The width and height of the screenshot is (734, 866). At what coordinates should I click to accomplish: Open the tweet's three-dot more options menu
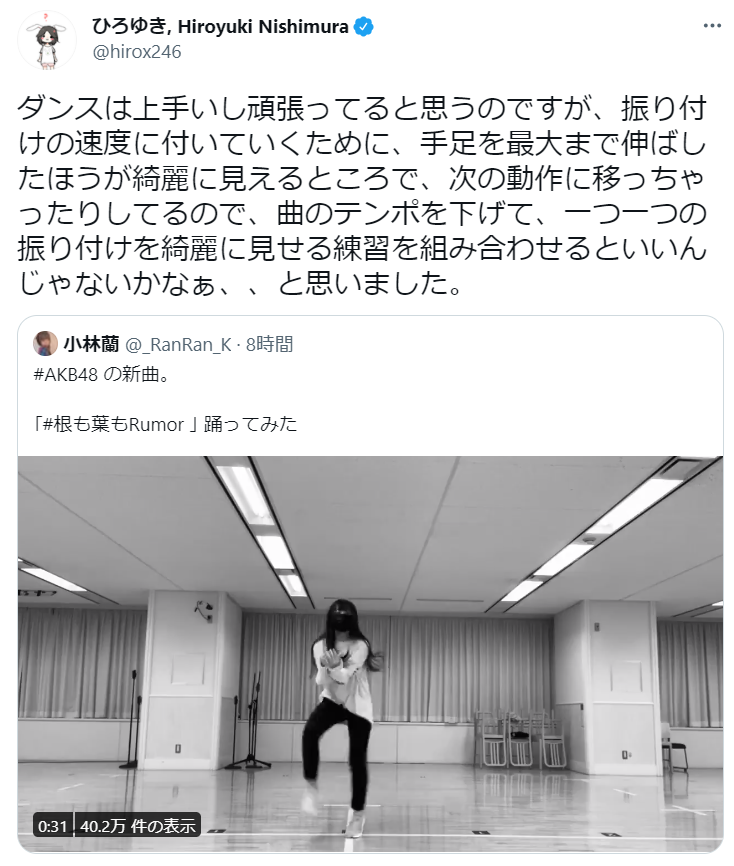[712, 26]
